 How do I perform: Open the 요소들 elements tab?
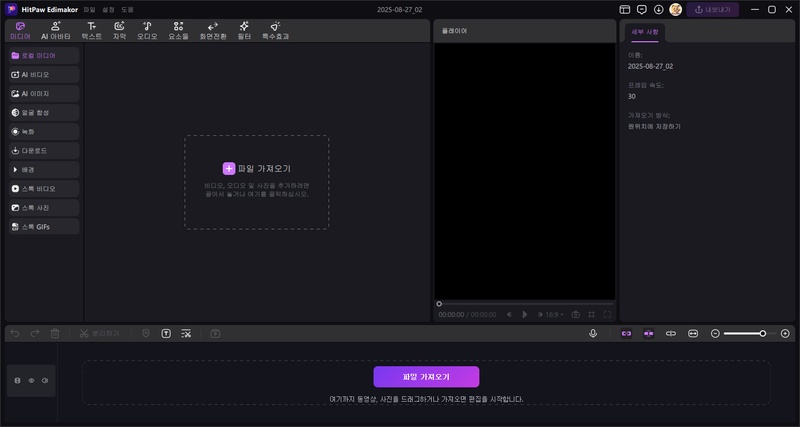[x=178, y=31]
